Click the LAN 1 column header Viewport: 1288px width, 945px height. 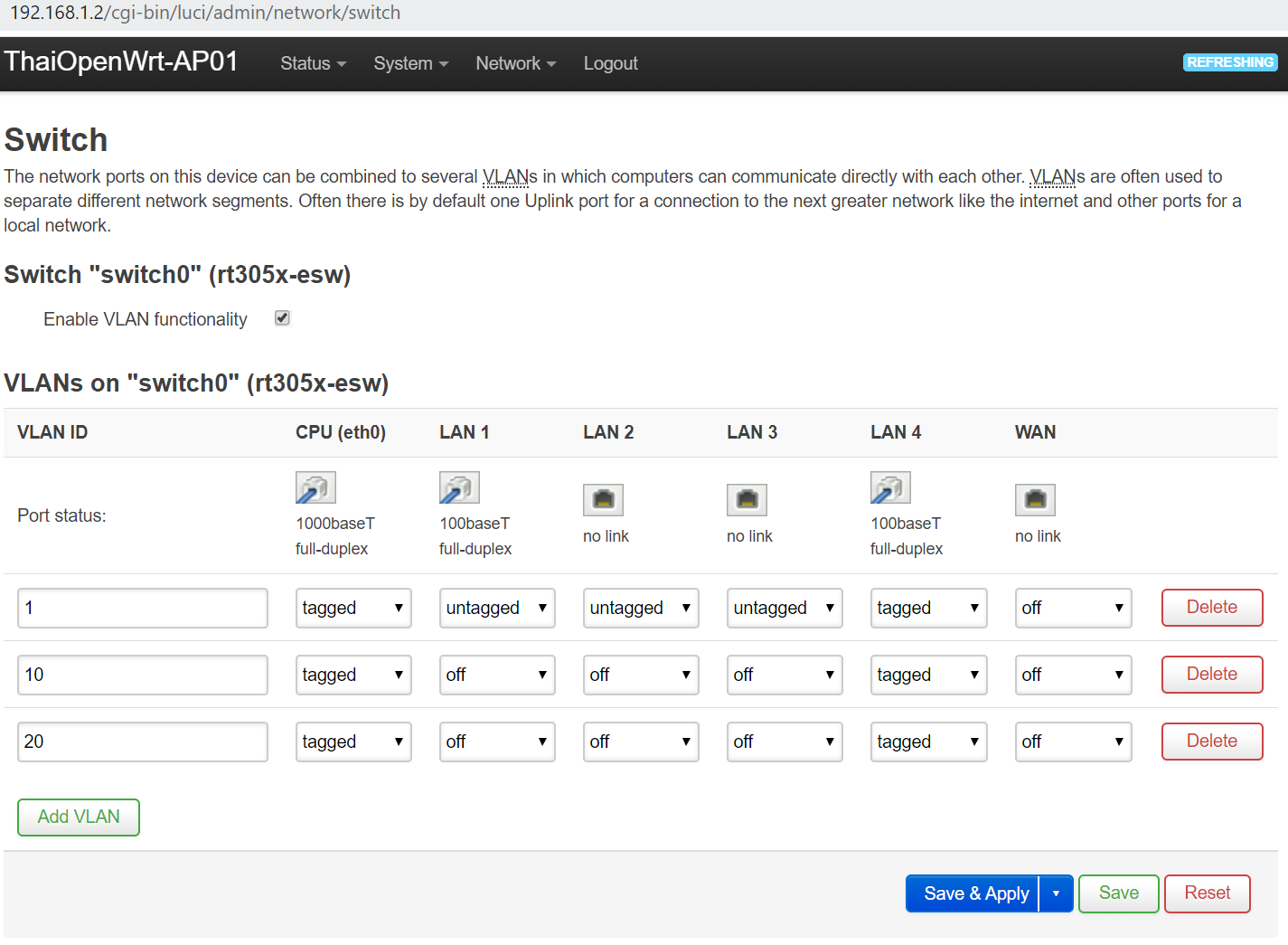(x=465, y=432)
